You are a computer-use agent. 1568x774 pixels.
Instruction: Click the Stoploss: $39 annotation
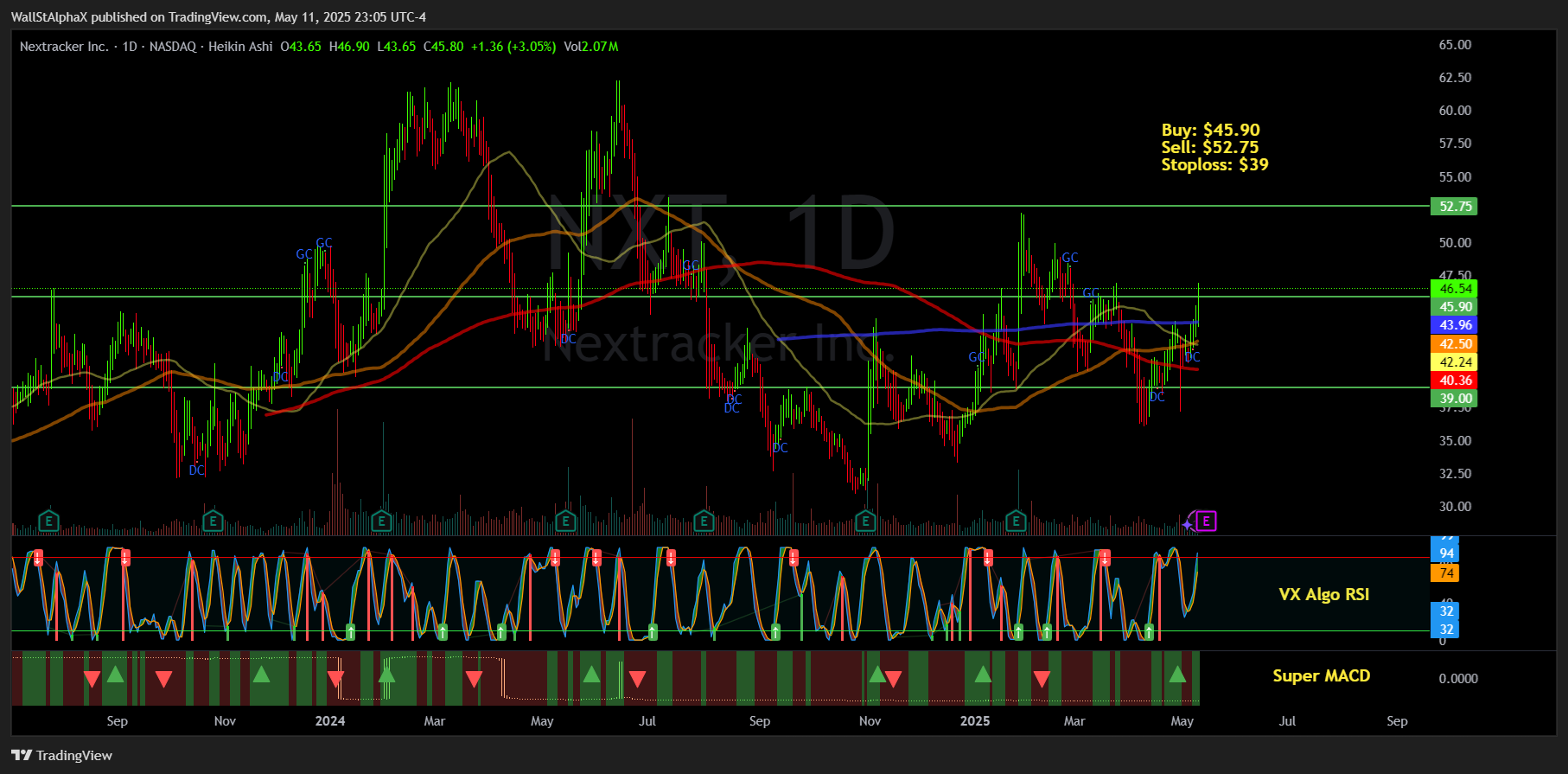(1214, 164)
